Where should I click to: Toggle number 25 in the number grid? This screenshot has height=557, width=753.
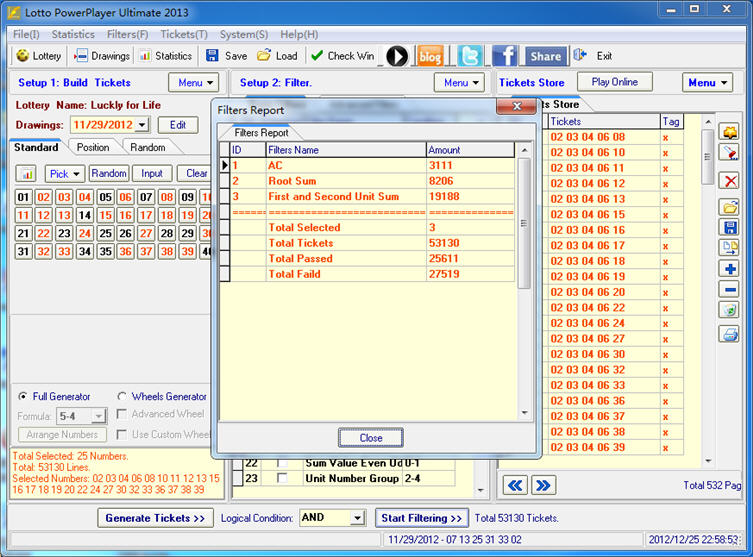pyautogui.click(x=105, y=233)
